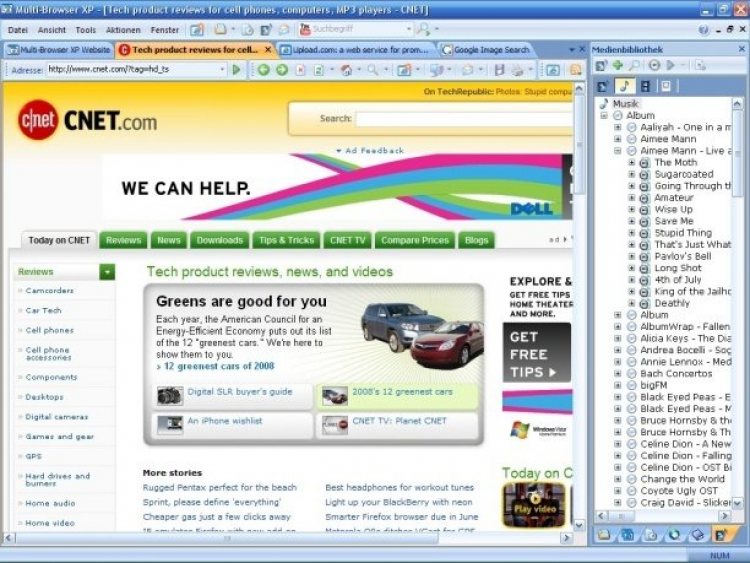Print page with the printer icon
The height and width of the screenshot is (563, 750).
(x=517, y=70)
